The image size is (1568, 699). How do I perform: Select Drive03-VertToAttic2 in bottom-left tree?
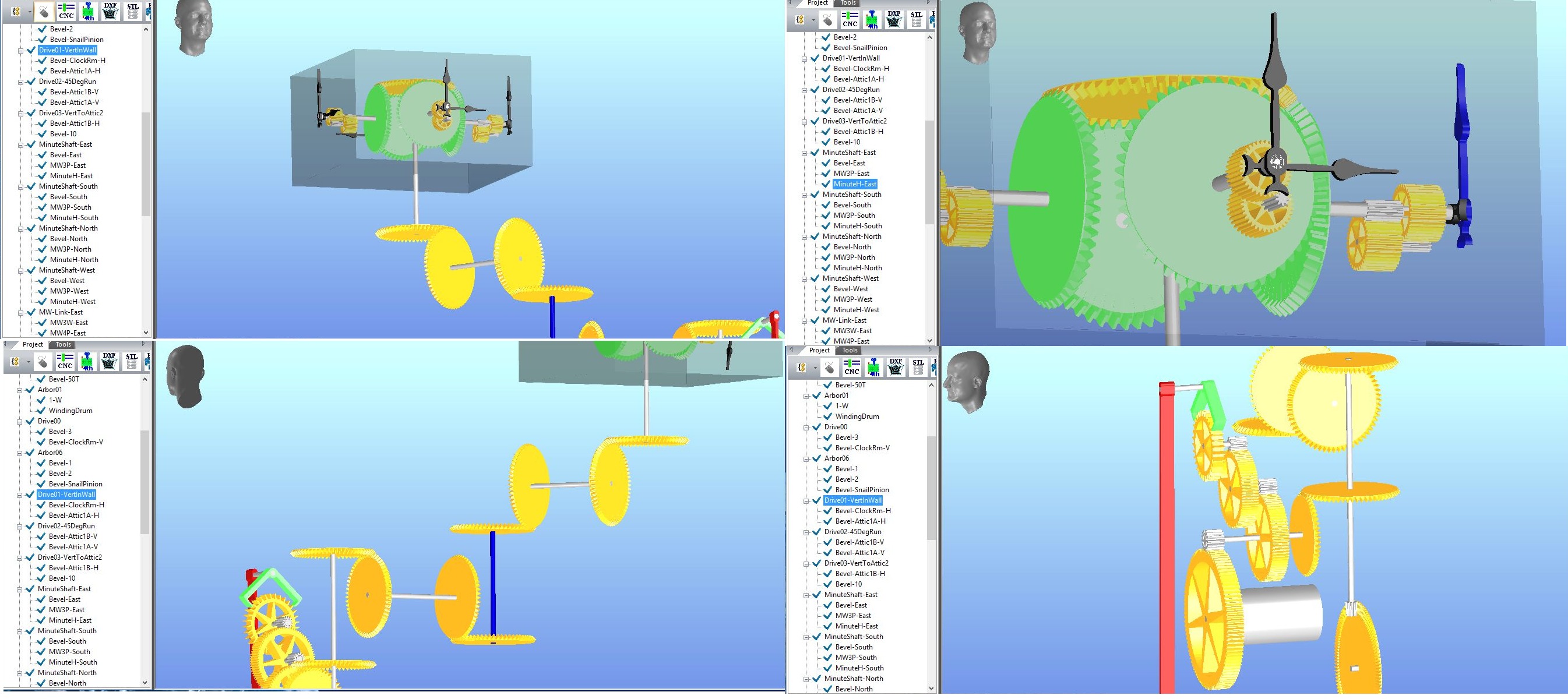pos(69,557)
